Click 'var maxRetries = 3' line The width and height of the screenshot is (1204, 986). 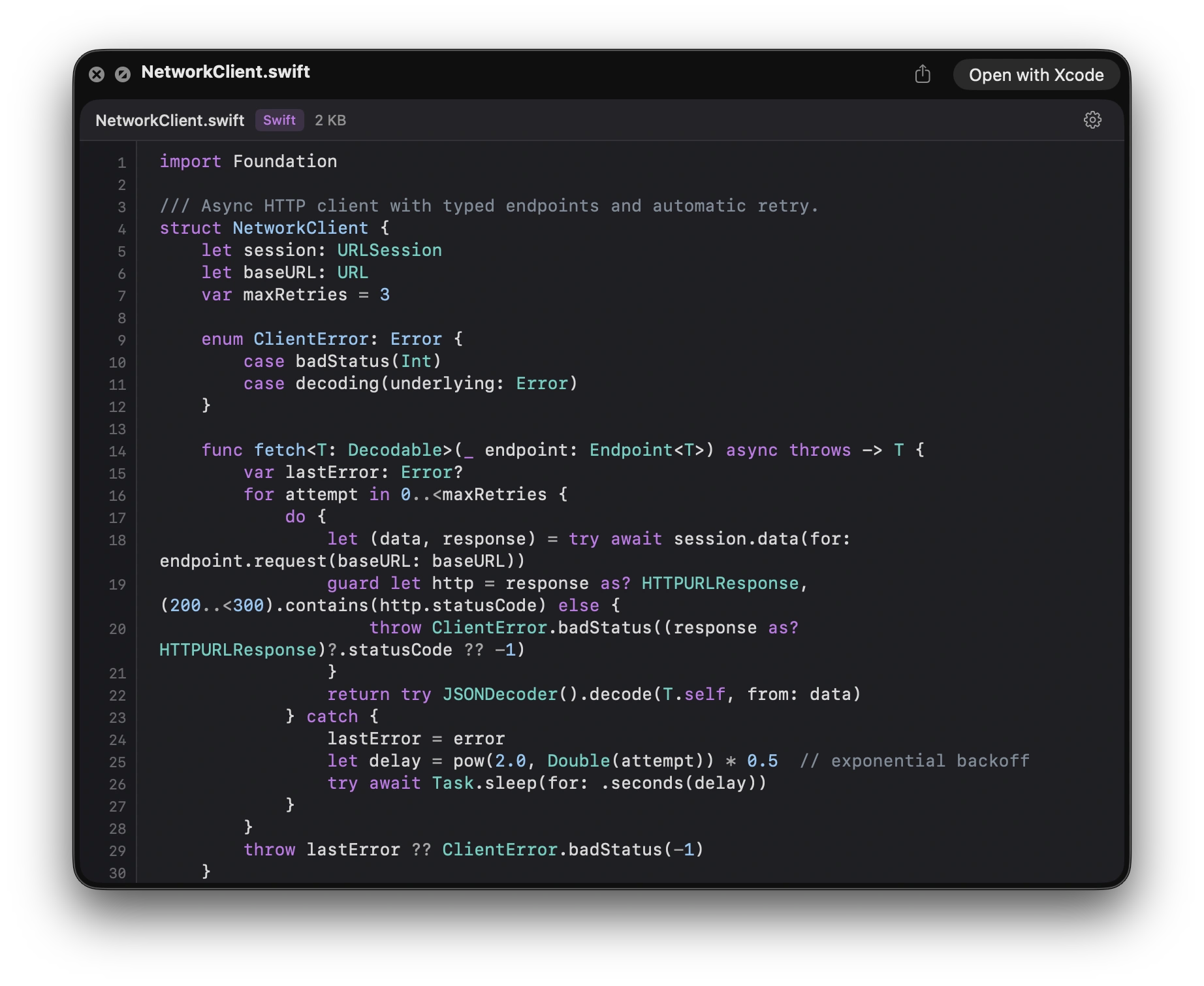(x=295, y=294)
